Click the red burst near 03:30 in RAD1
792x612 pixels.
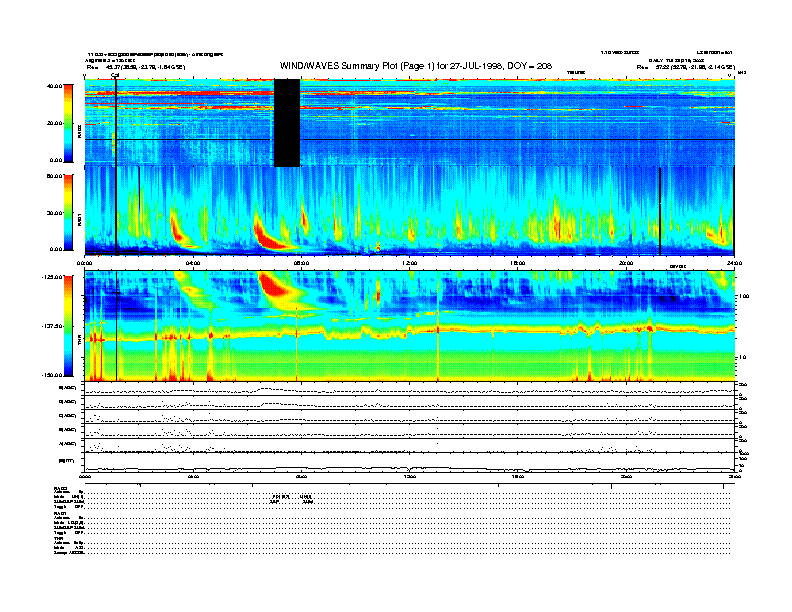(177, 230)
